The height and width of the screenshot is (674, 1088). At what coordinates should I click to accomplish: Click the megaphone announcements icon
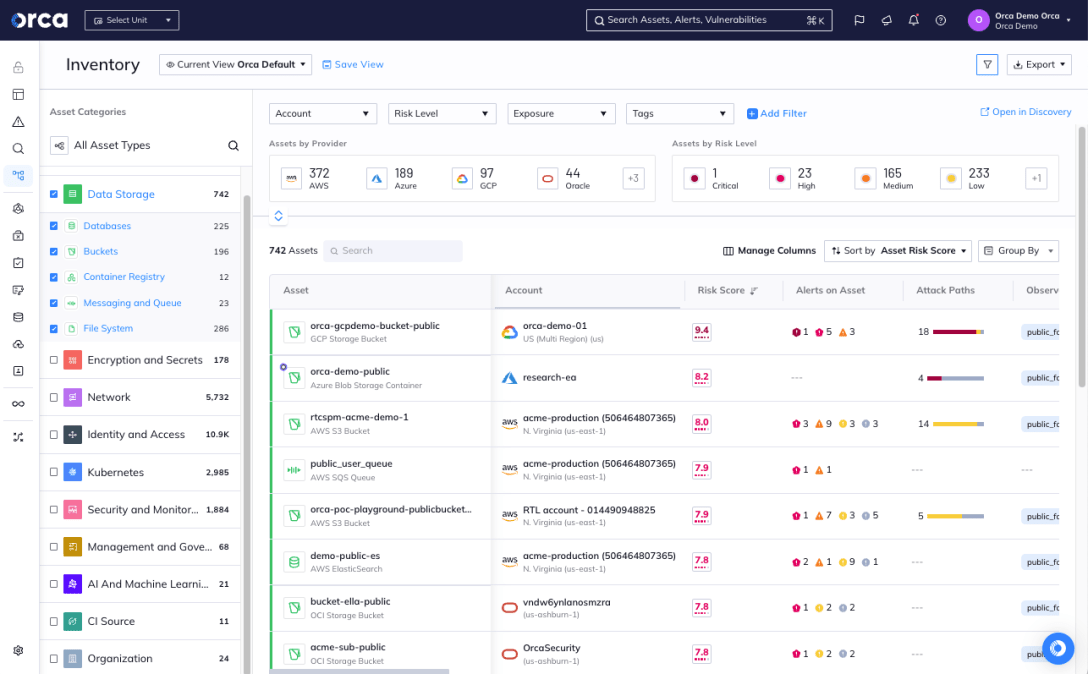tap(886, 20)
